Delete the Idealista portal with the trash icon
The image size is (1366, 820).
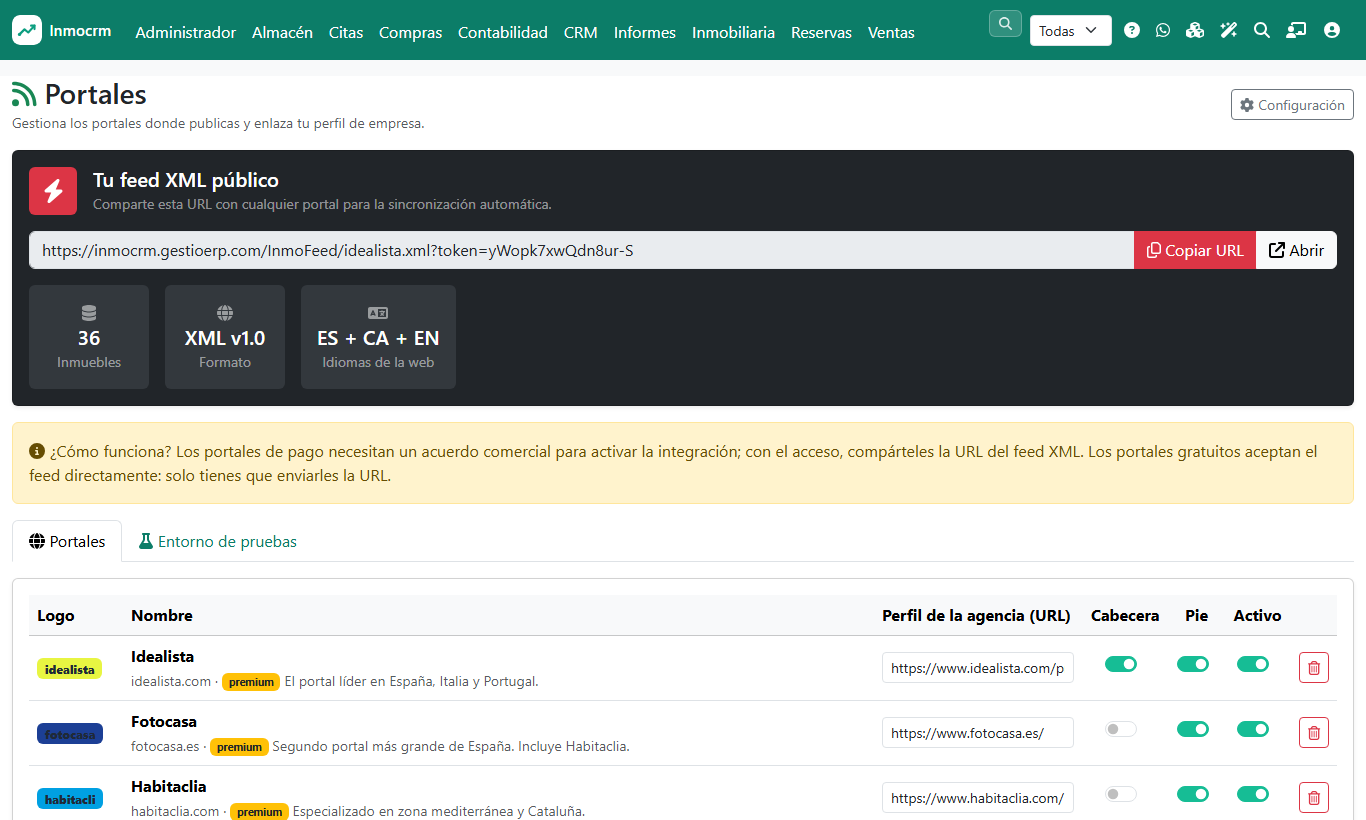pyautogui.click(x=1314, y=668)
